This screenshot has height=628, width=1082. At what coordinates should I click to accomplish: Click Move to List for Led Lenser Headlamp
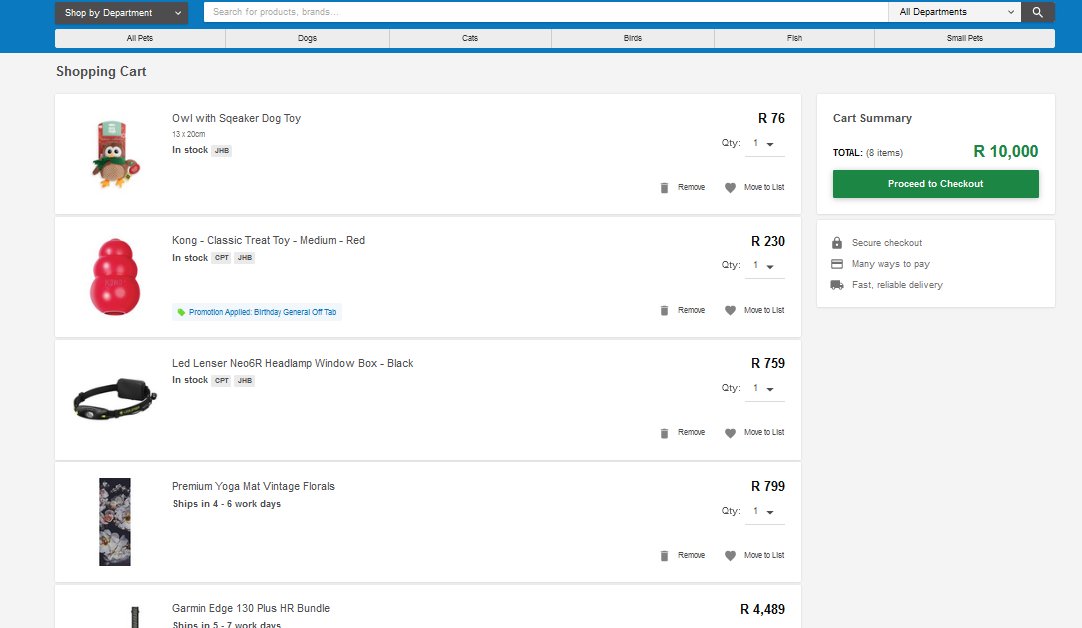(x=764, y=432)
